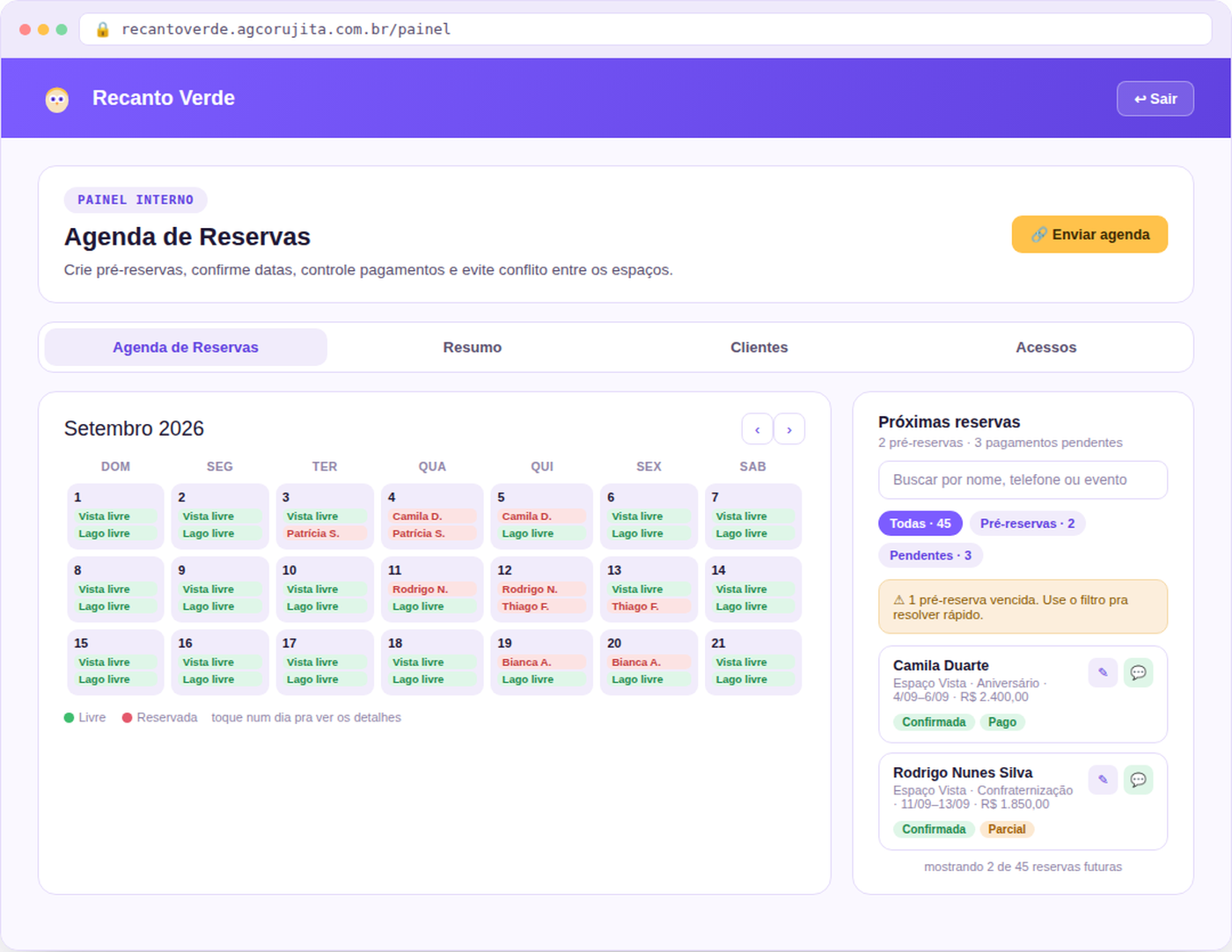The width and height of the screenshot is (1232, 952).
Task: Click the padlock icon in the address bar
Action: (x=103, y=29)
